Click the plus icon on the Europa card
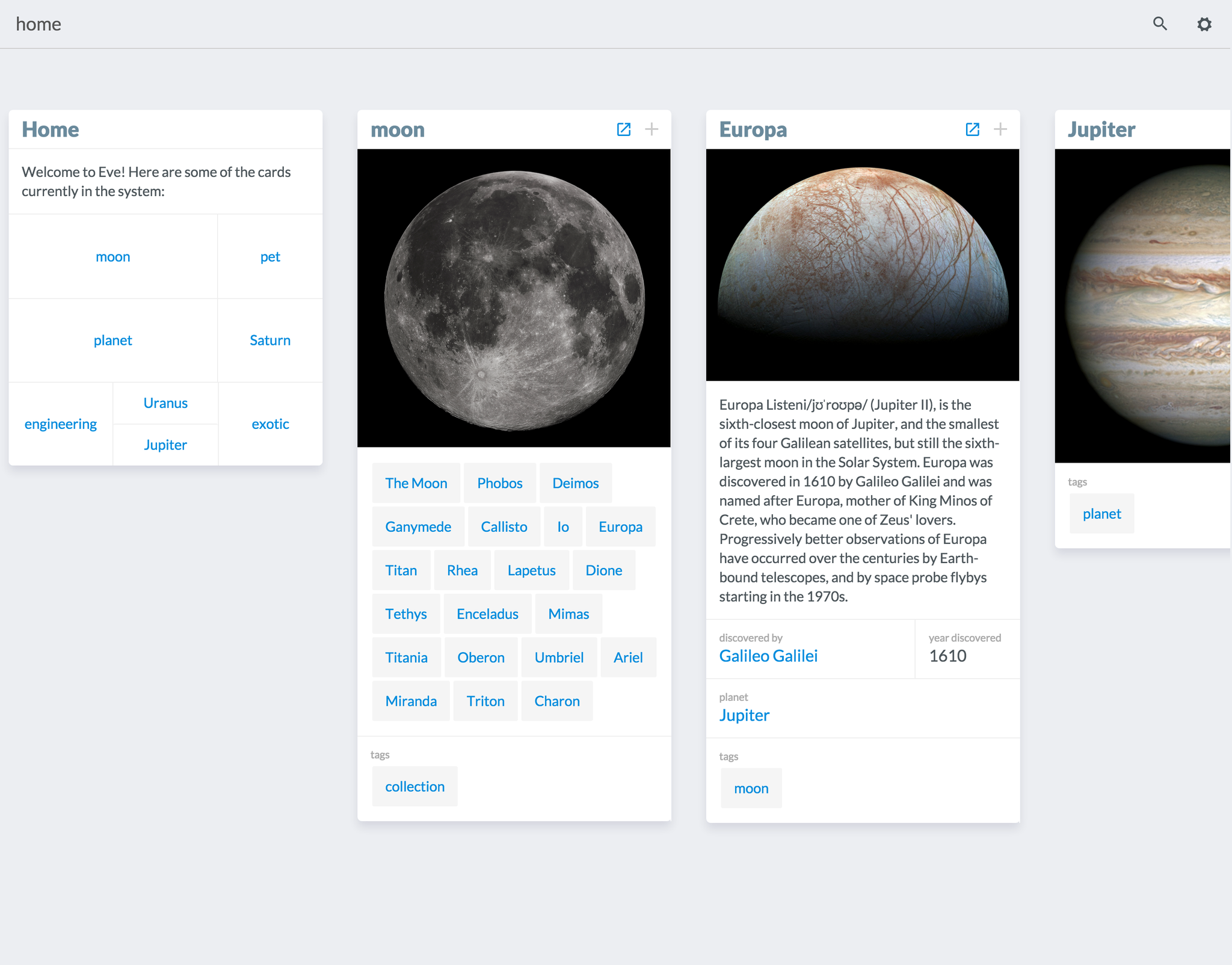The height and width of the screenshot is (965, 1232). coord(1001,129)
